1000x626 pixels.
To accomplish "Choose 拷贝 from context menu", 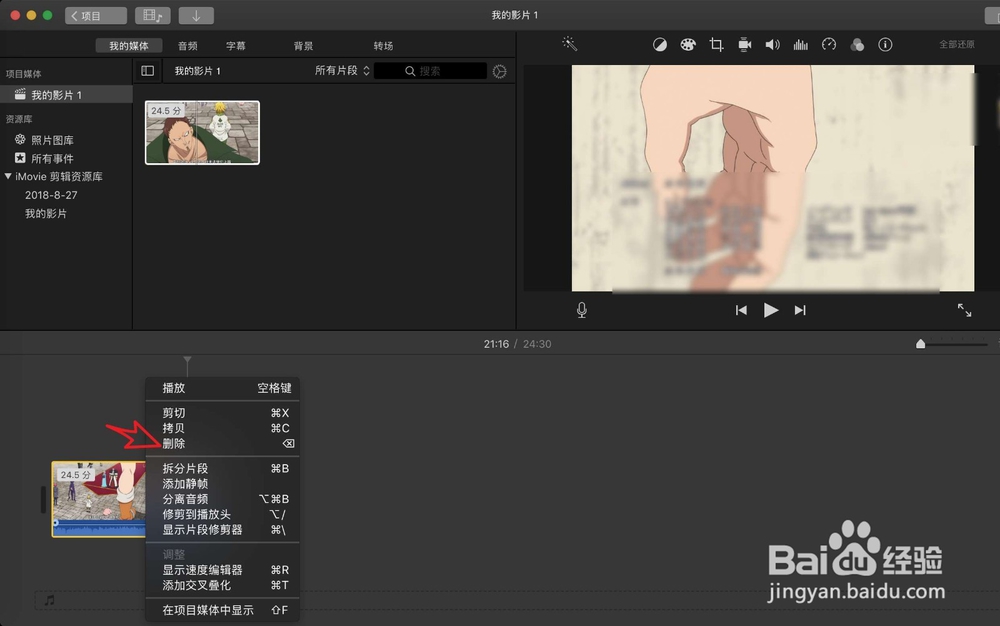I will pos(222,428).
